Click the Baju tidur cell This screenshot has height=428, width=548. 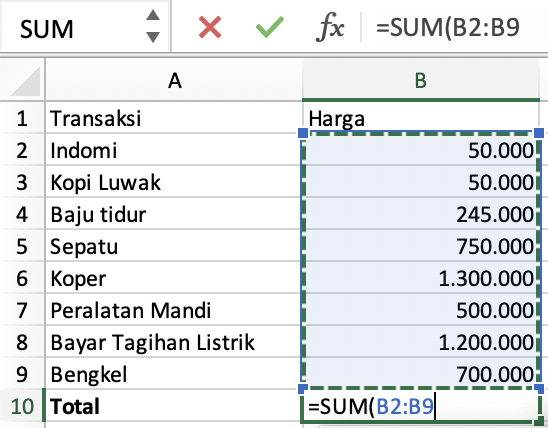point(174,214)
